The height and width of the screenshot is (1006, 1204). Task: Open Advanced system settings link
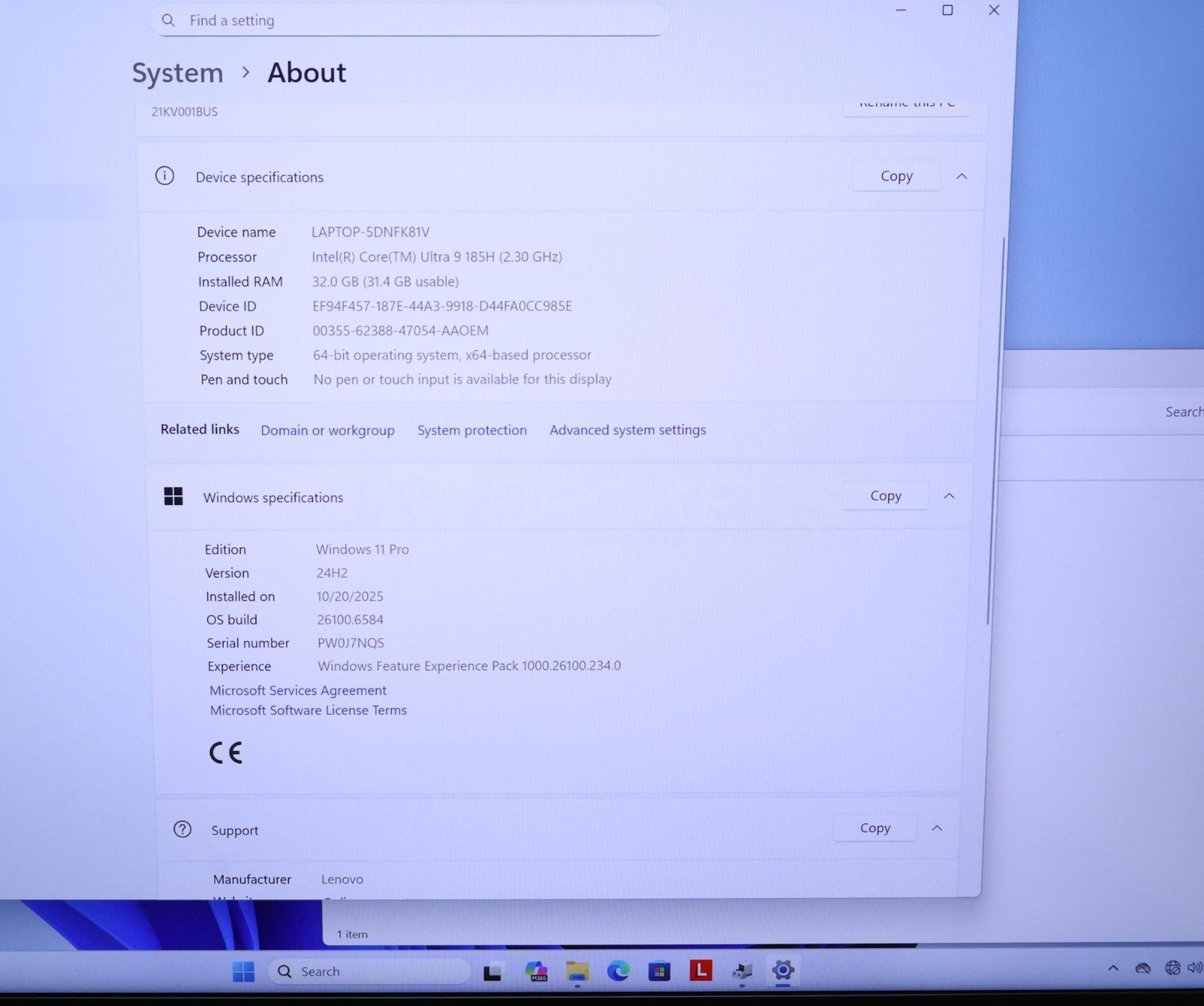click(x=628, y=430)
